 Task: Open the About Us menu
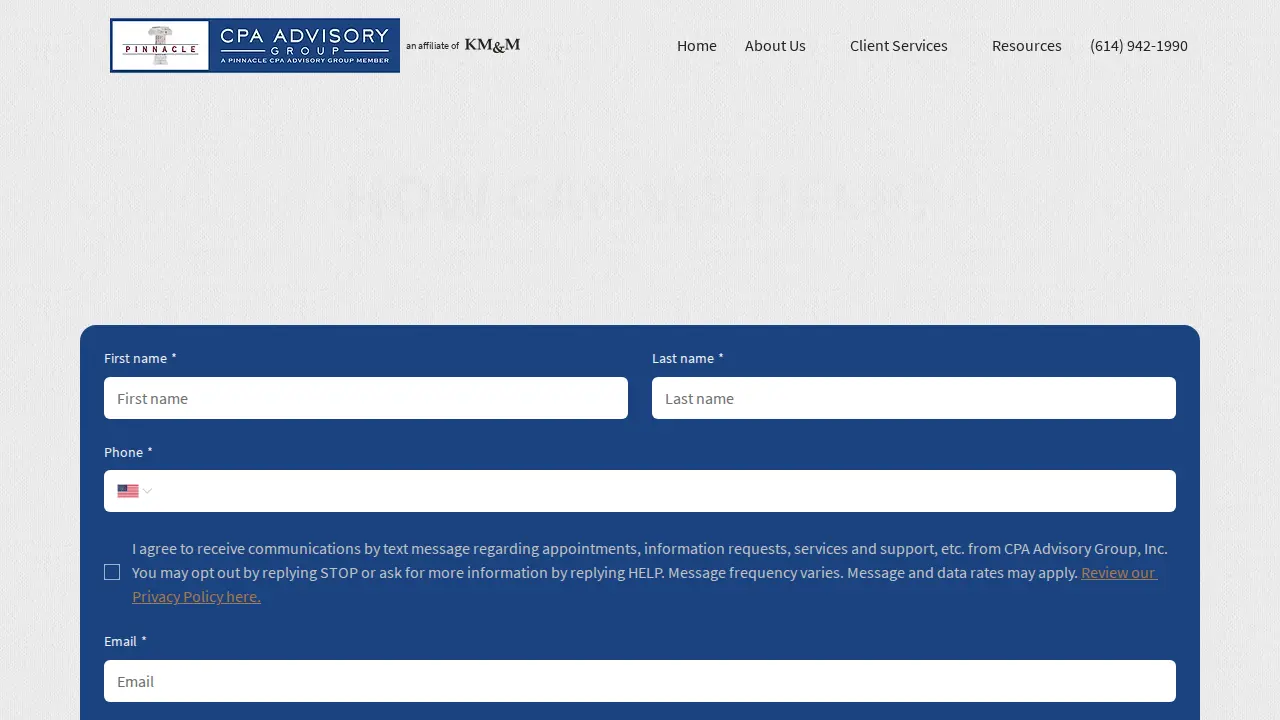tap(775, 45)
